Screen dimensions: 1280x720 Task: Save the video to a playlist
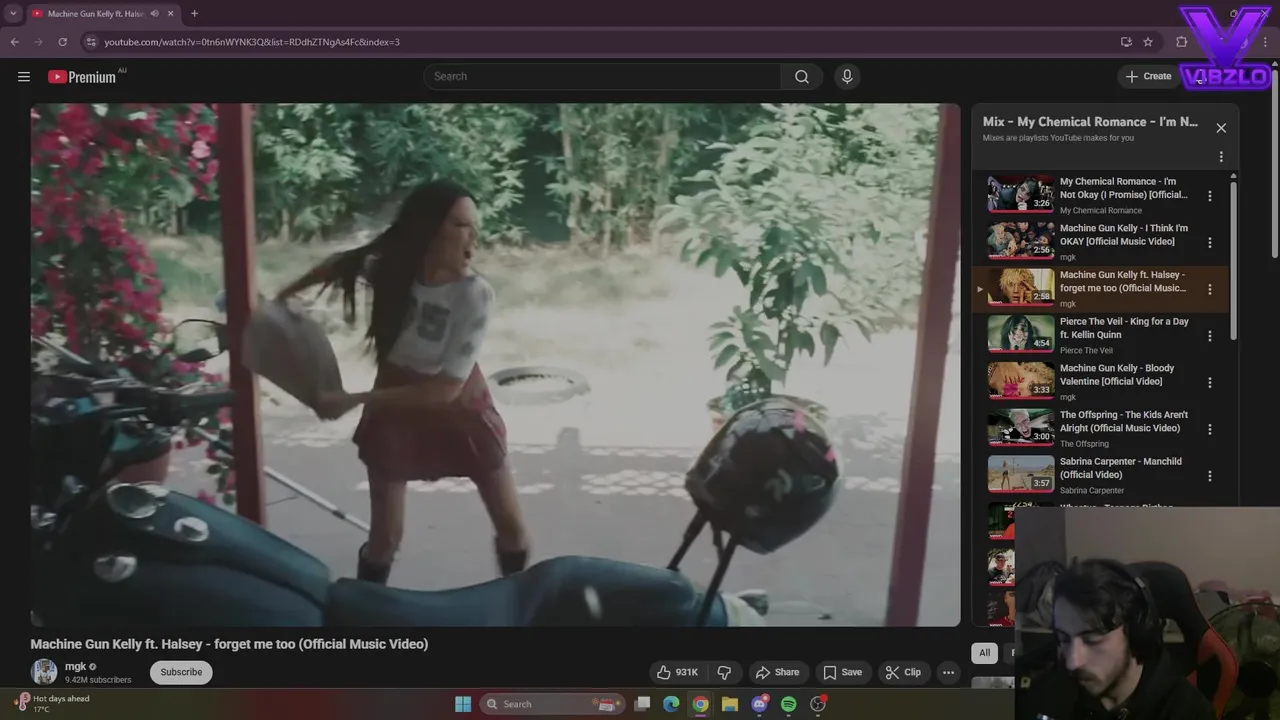[x=842, y=672]
